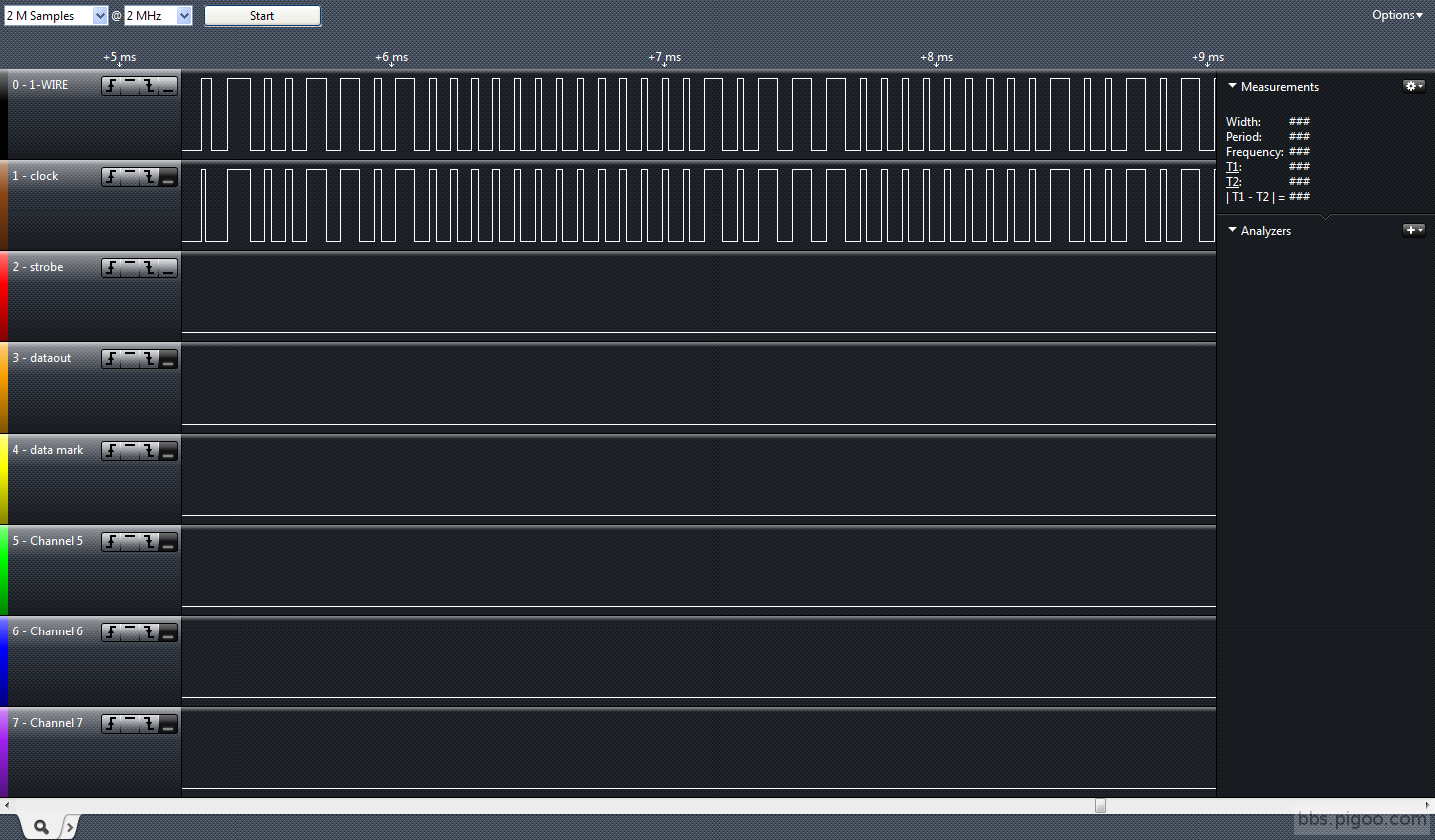Set low level trigger on 2 - strobe
The image size is (1435, 840).
click(168, 268)
